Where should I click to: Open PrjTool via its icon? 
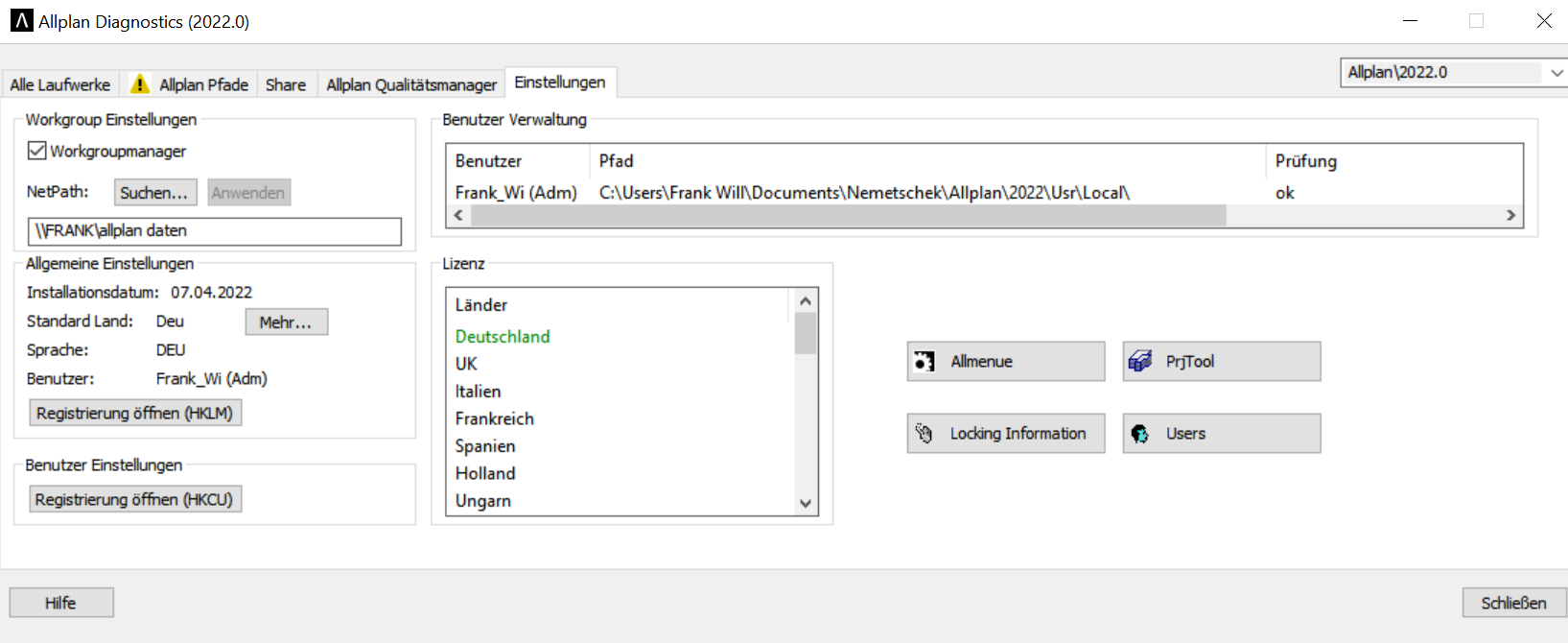(1140, 362)
